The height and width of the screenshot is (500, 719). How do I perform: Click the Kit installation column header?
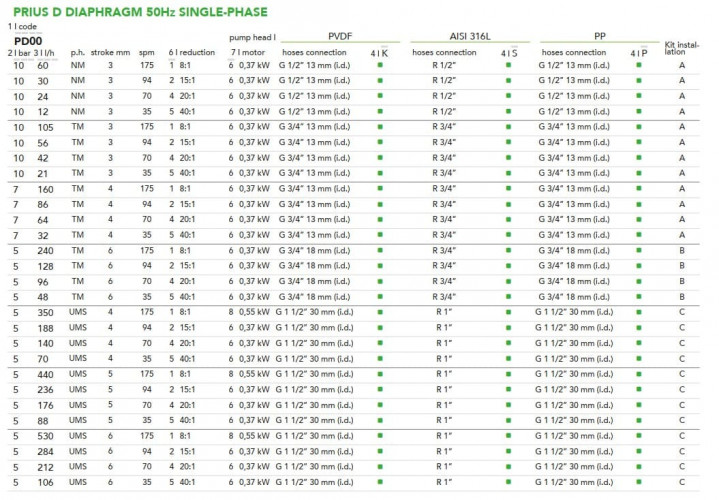[682, 49]
